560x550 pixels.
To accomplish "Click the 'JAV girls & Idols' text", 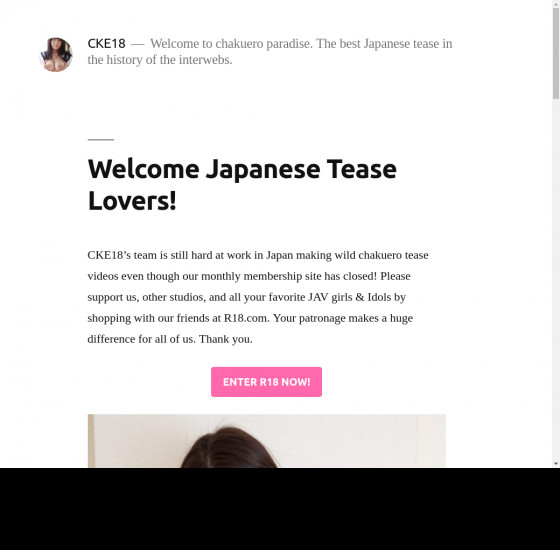I will click(x=349, y=297).
